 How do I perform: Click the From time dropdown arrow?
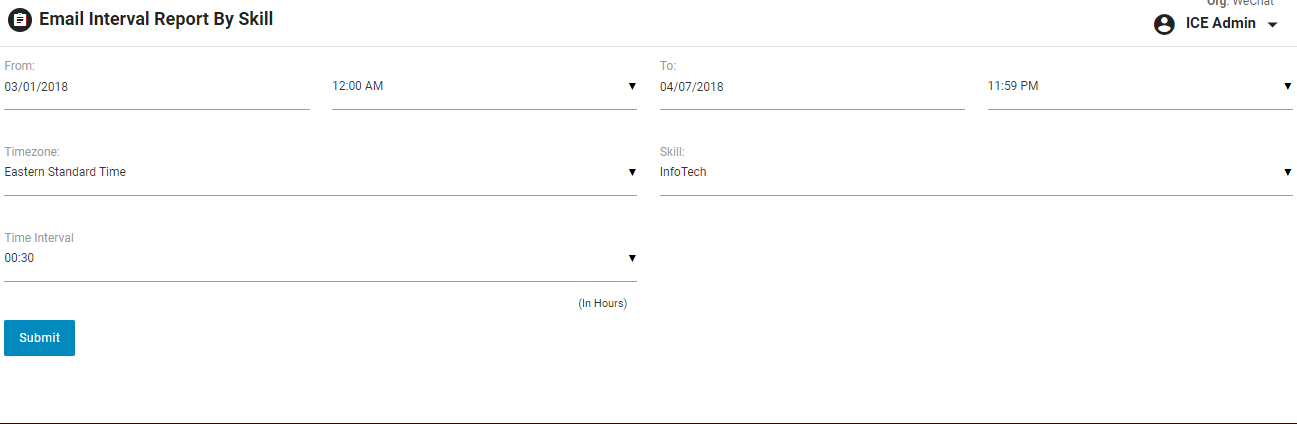pyautogui.click(x=632, y=86)
